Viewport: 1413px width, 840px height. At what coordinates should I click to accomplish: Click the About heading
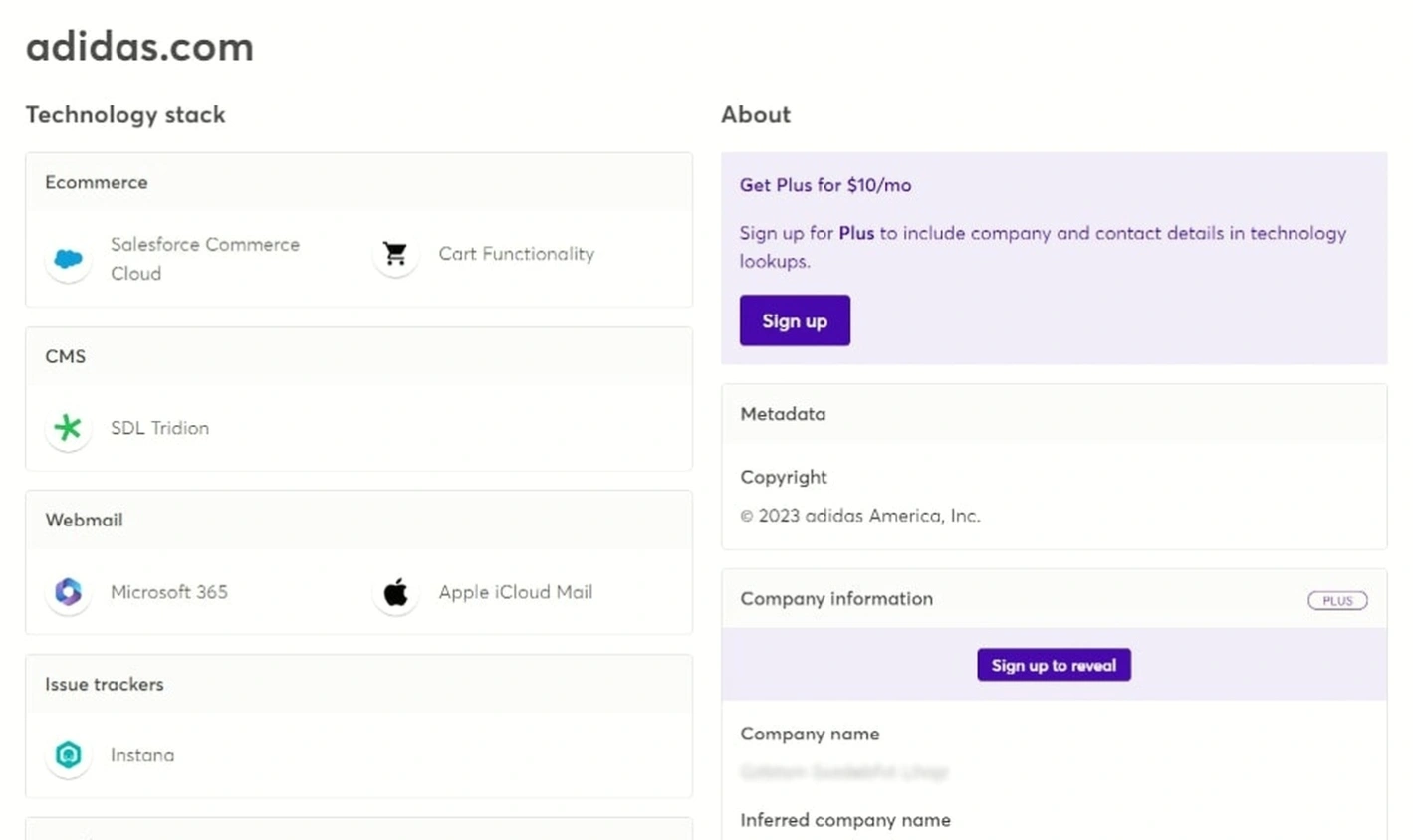tap(756, 114)
